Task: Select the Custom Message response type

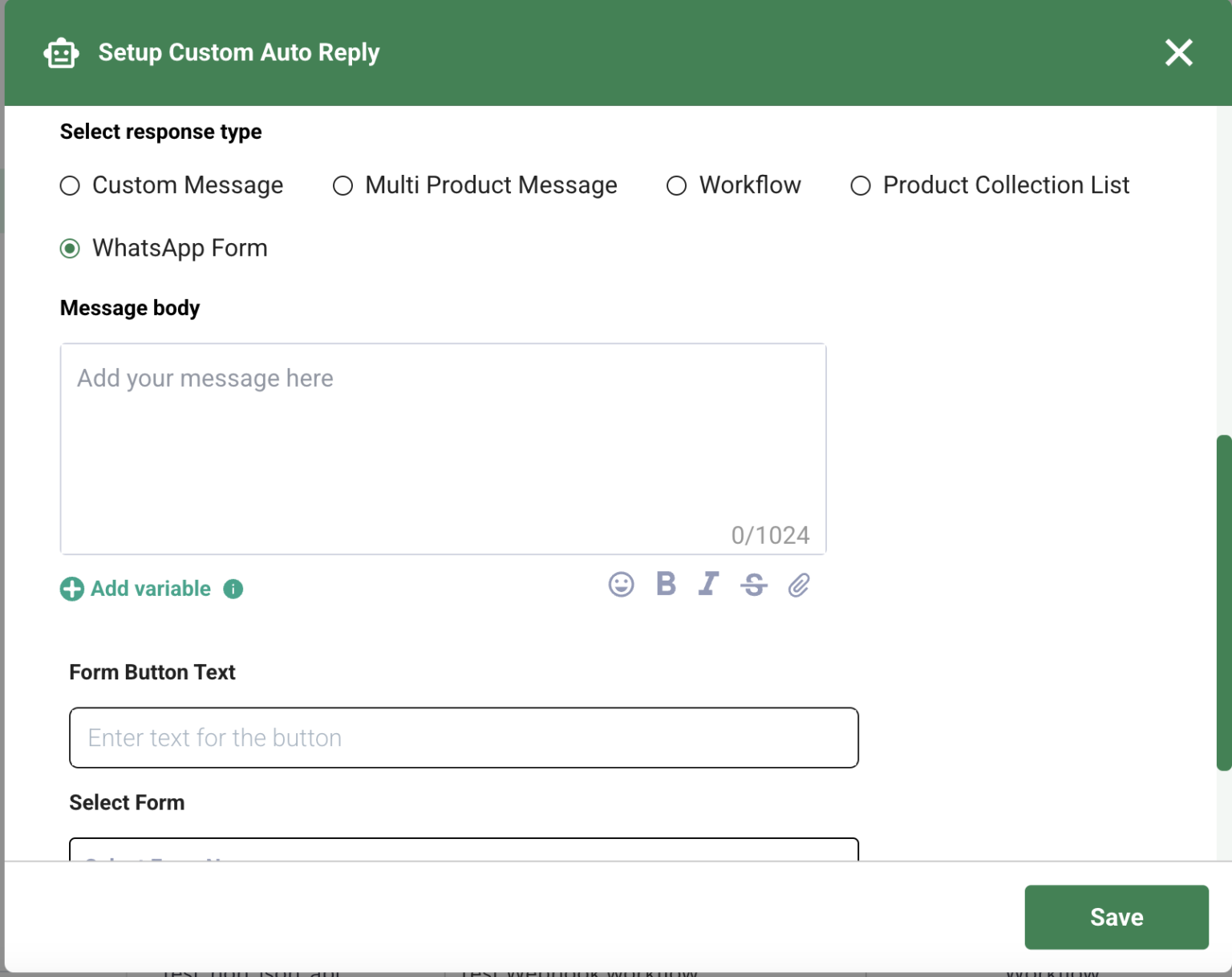Action: coord(70,185)
